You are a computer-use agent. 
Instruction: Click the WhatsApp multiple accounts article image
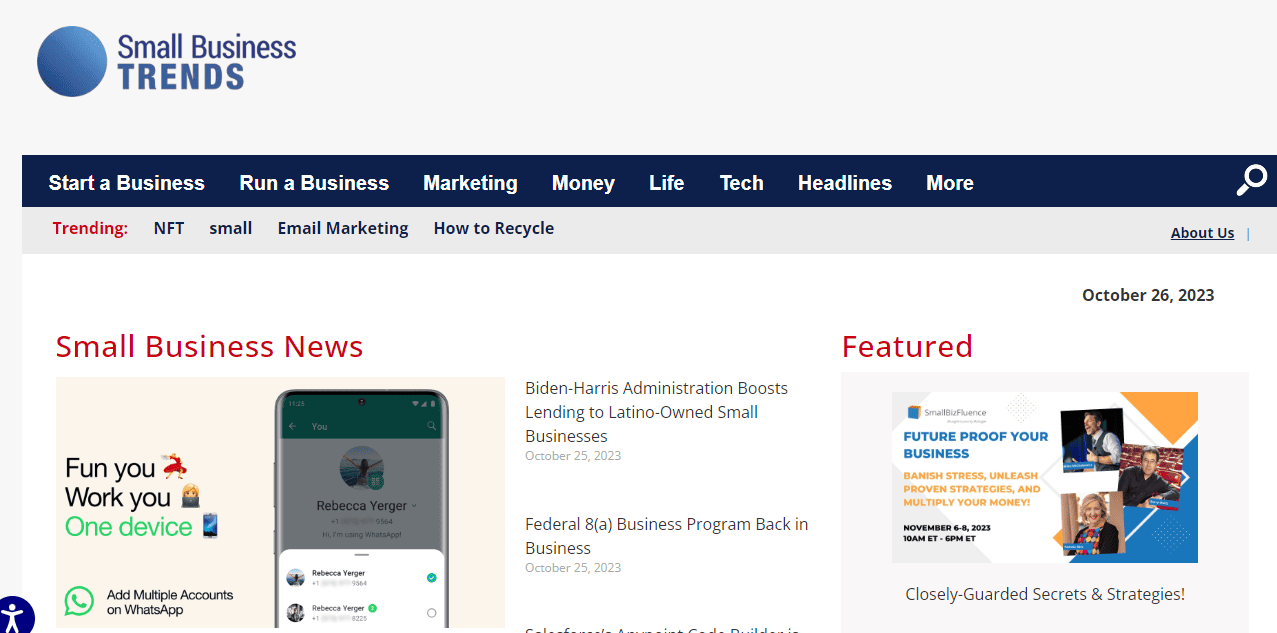[280, 502]
